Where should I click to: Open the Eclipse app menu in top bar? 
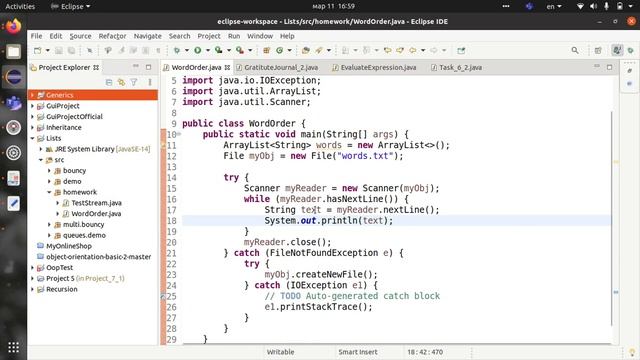71,6
